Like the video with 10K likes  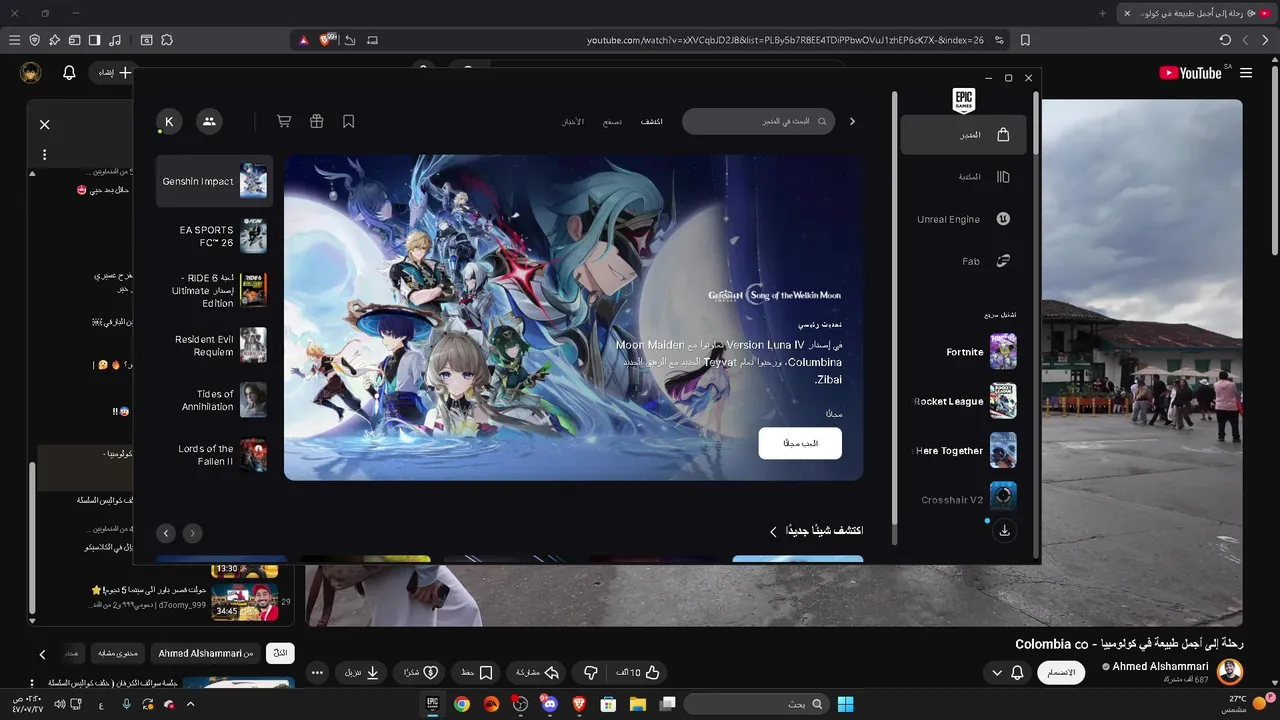(x=637, y=673)
